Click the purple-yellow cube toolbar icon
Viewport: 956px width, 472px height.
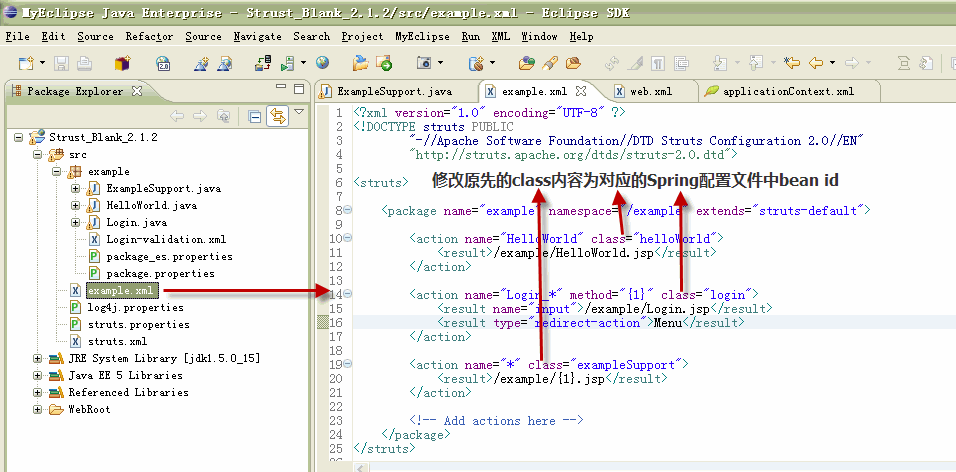123,63
